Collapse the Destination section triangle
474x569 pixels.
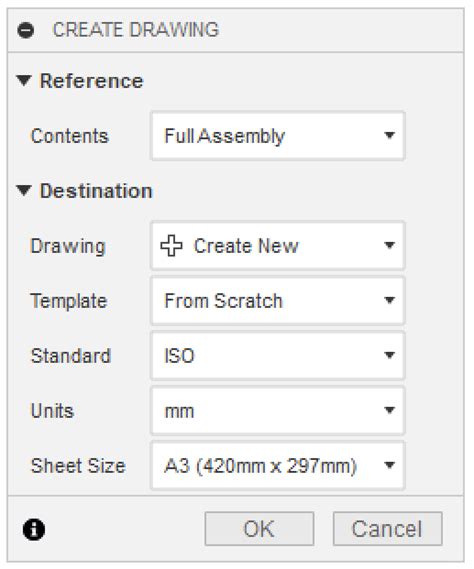tap(24, 190)
